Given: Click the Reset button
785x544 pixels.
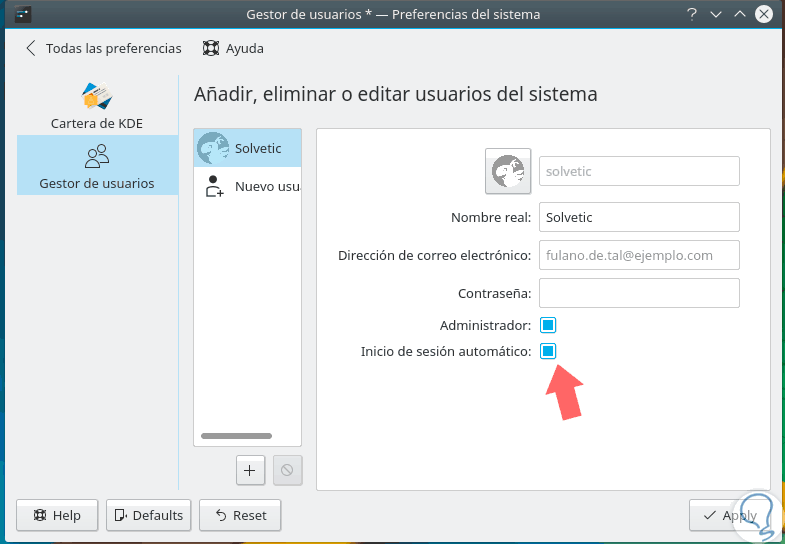Looking at the screenshot, I should (240, 515).
